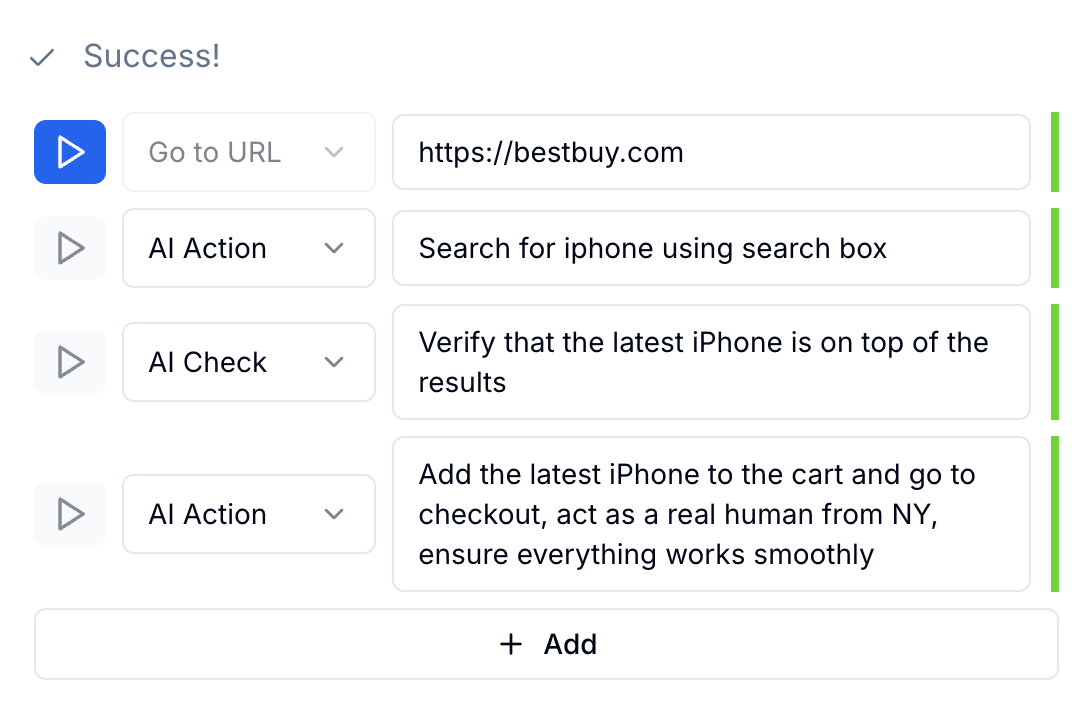Click green status bar beside URL step
This screenshot has width=1090, height=714.
click(x=1055, y=152)
